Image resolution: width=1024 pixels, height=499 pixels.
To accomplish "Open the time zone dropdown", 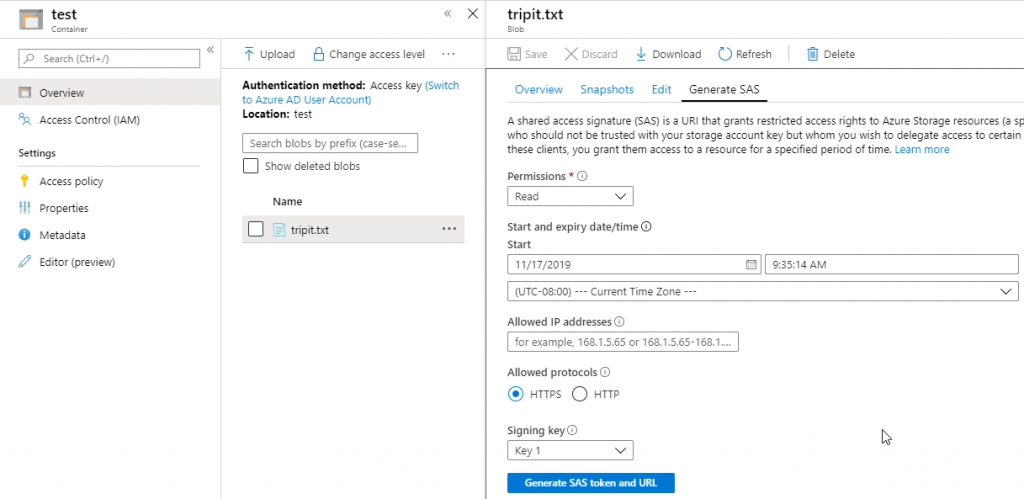I will pos(763,291).
